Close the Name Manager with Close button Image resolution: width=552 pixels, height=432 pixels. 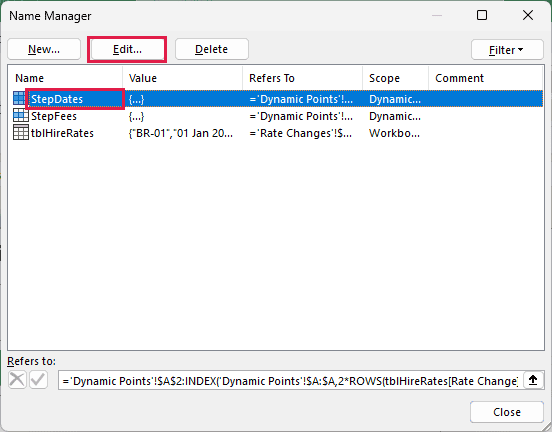pos(507,412)
